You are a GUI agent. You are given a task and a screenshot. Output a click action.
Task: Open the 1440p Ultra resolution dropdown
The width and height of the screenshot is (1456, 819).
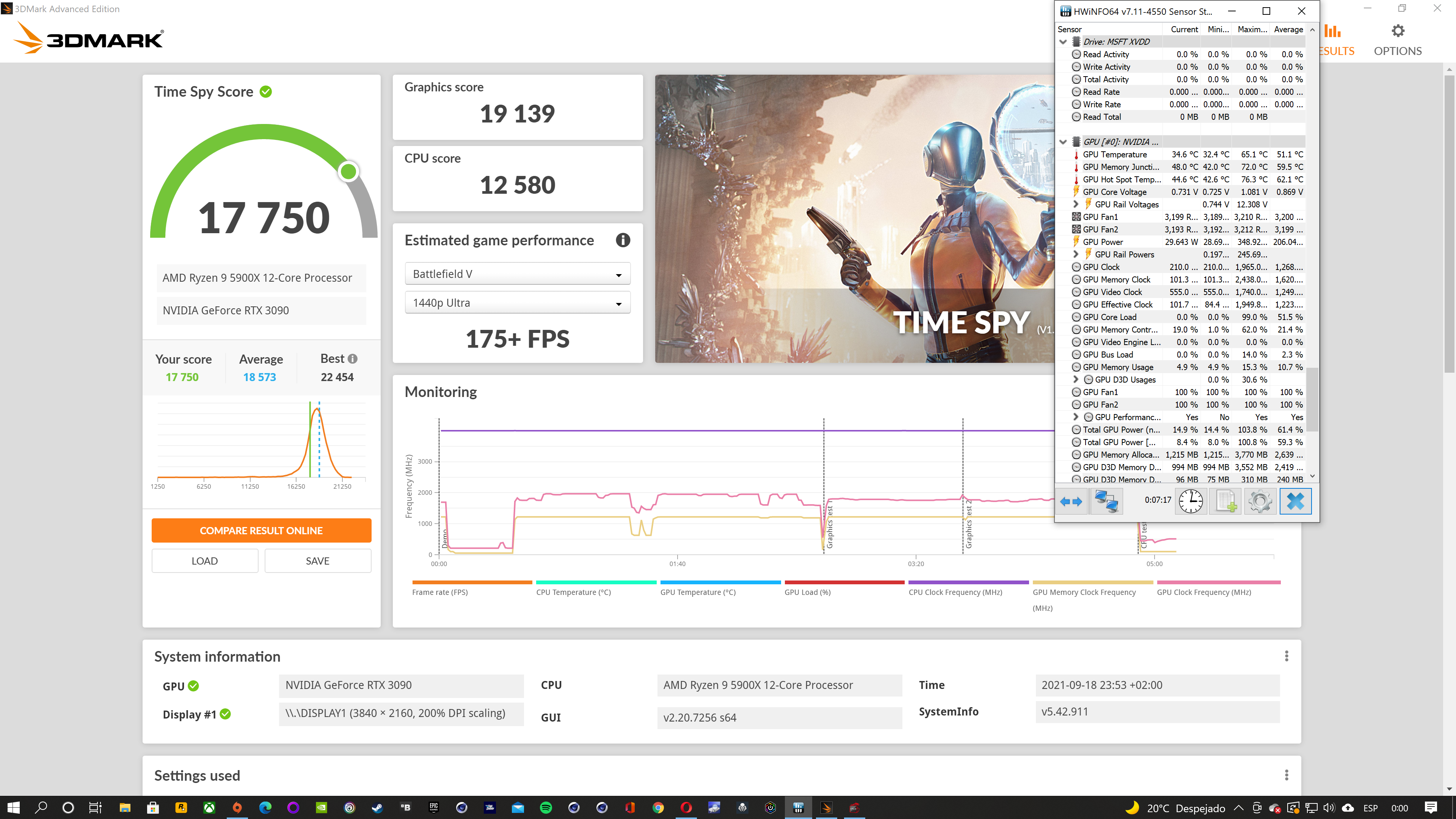[x=517, y=303]
